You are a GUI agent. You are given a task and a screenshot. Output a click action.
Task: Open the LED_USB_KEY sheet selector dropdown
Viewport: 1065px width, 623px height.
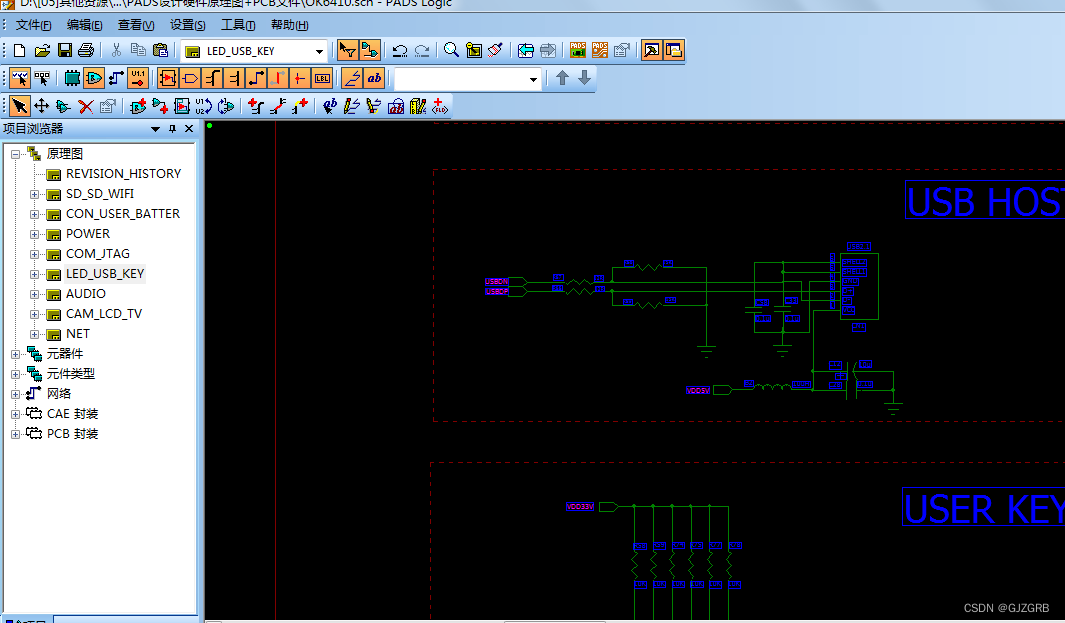(319, 52)
